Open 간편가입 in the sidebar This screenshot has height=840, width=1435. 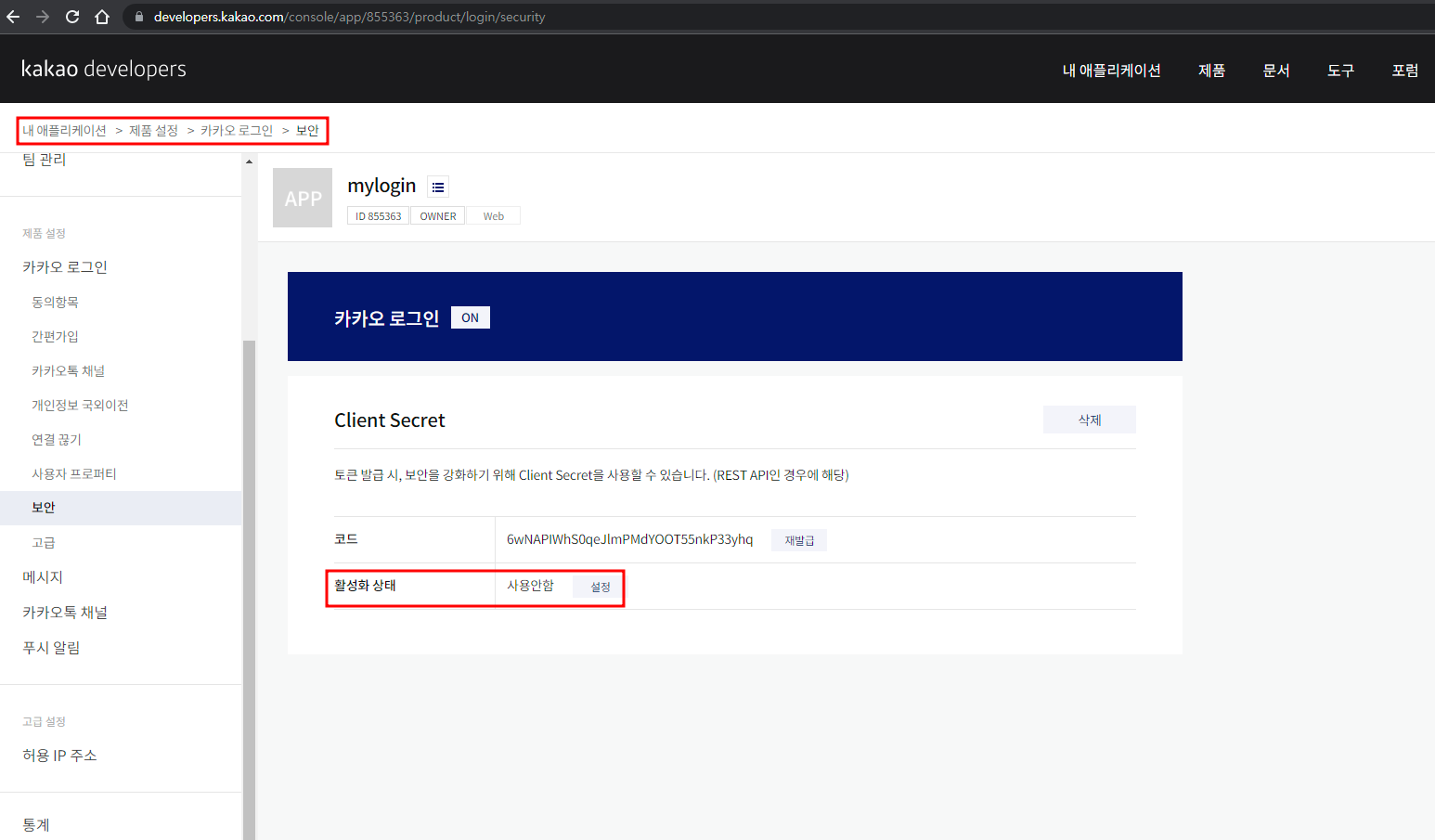(55, 337)
